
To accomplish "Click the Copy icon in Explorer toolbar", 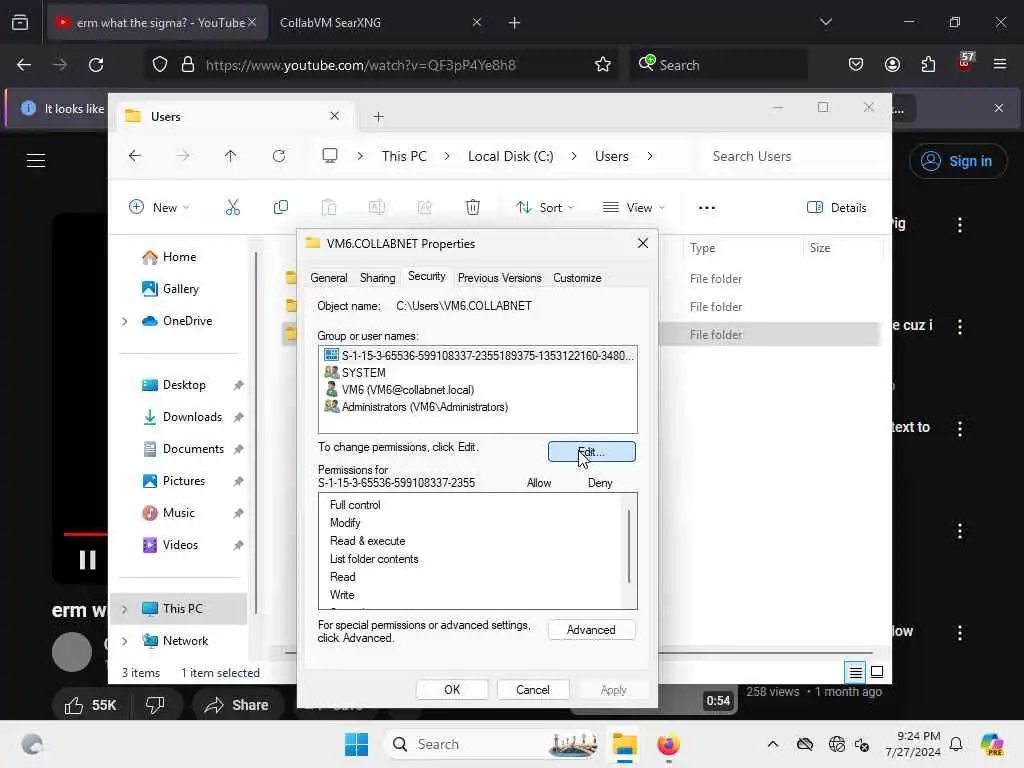I will point(281,208).
